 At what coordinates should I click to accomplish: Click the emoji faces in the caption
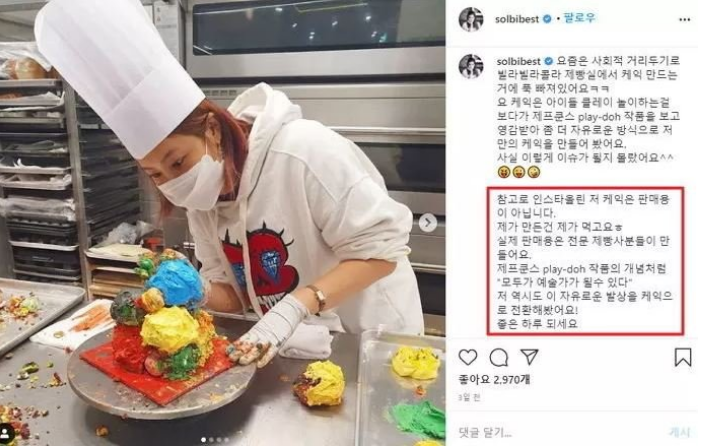point(518,172)
